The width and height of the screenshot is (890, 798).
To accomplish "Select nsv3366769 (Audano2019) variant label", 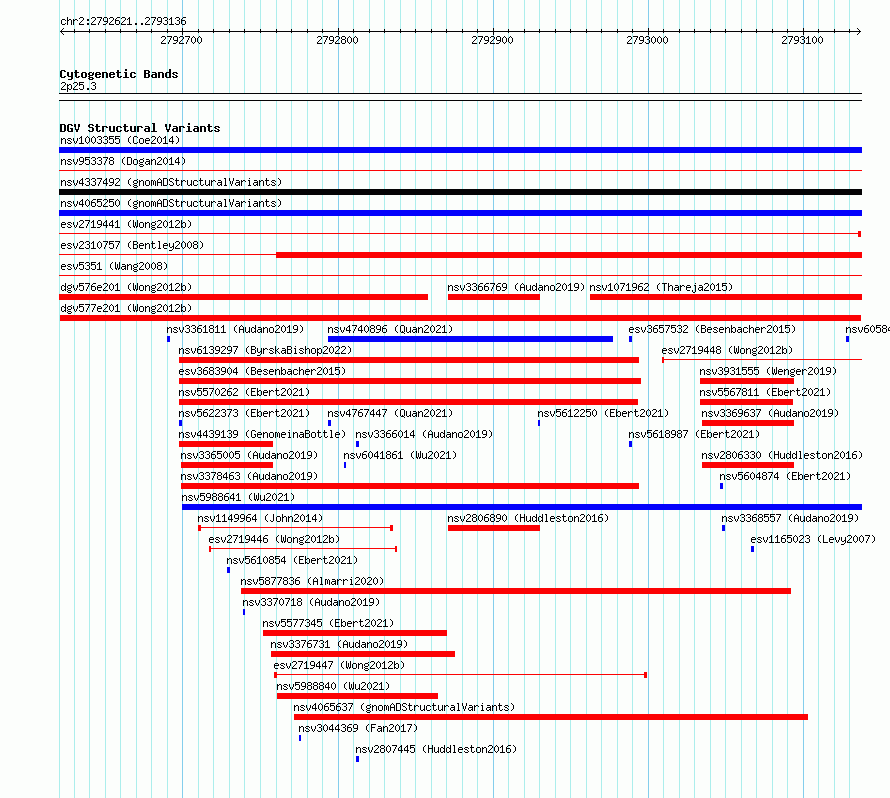I will 516,287.
